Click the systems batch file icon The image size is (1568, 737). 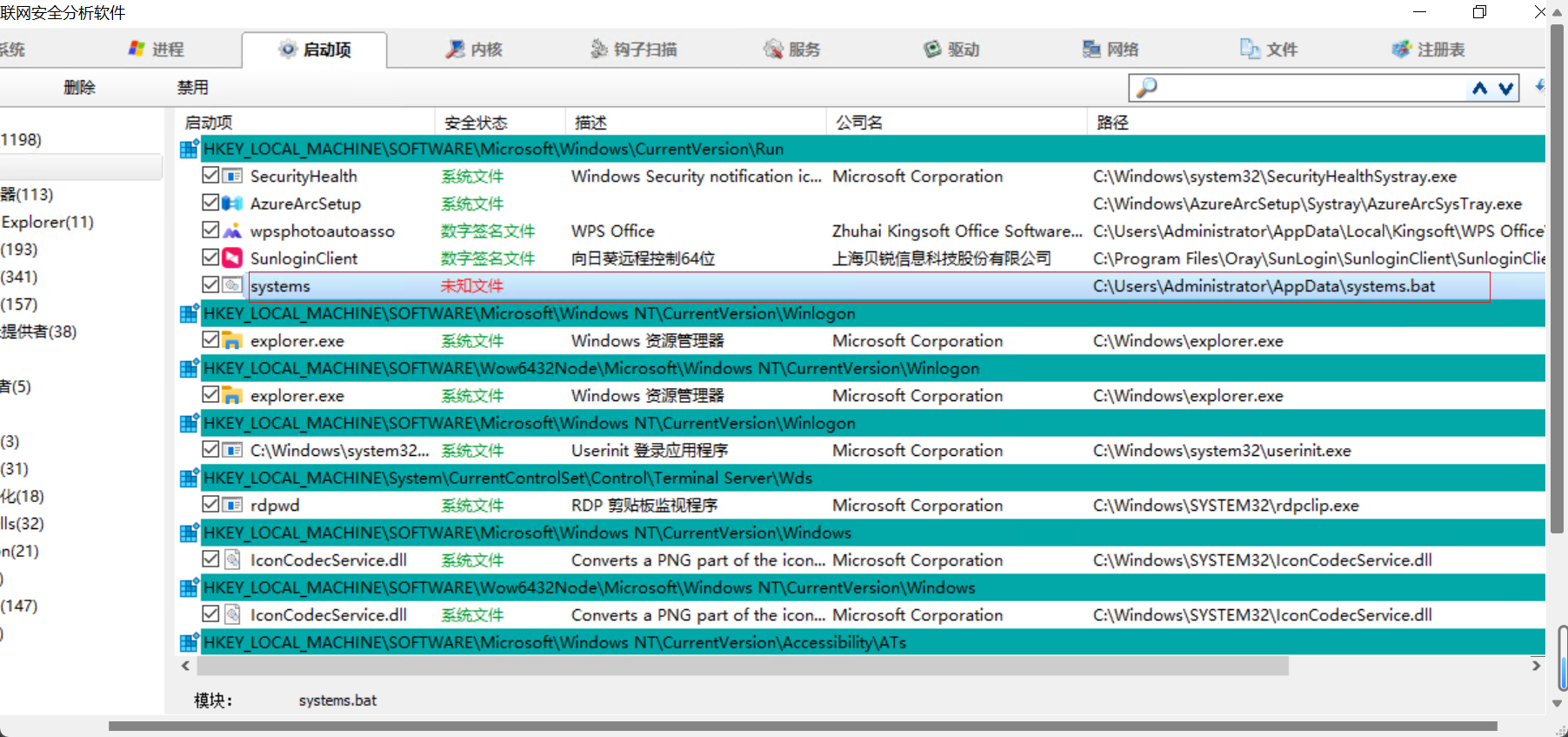tap(232, 285)
